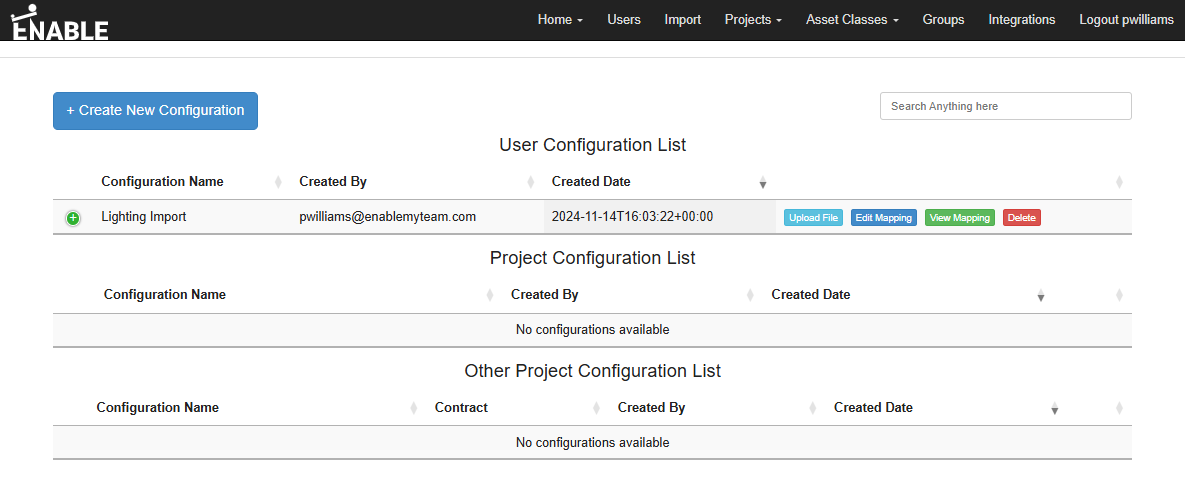Open the Projects dropdown menu
Image resolution: width=1185 pixels, height=492 pixels.
[x=753, y=20]
